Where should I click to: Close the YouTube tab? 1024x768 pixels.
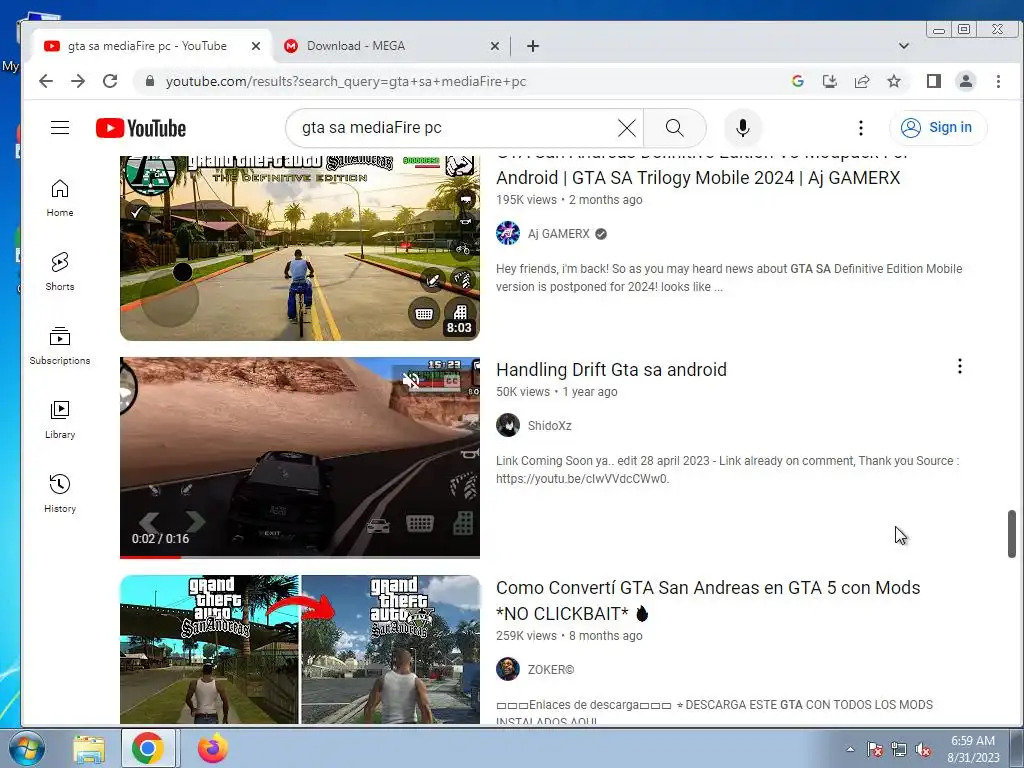coord(256,46)
